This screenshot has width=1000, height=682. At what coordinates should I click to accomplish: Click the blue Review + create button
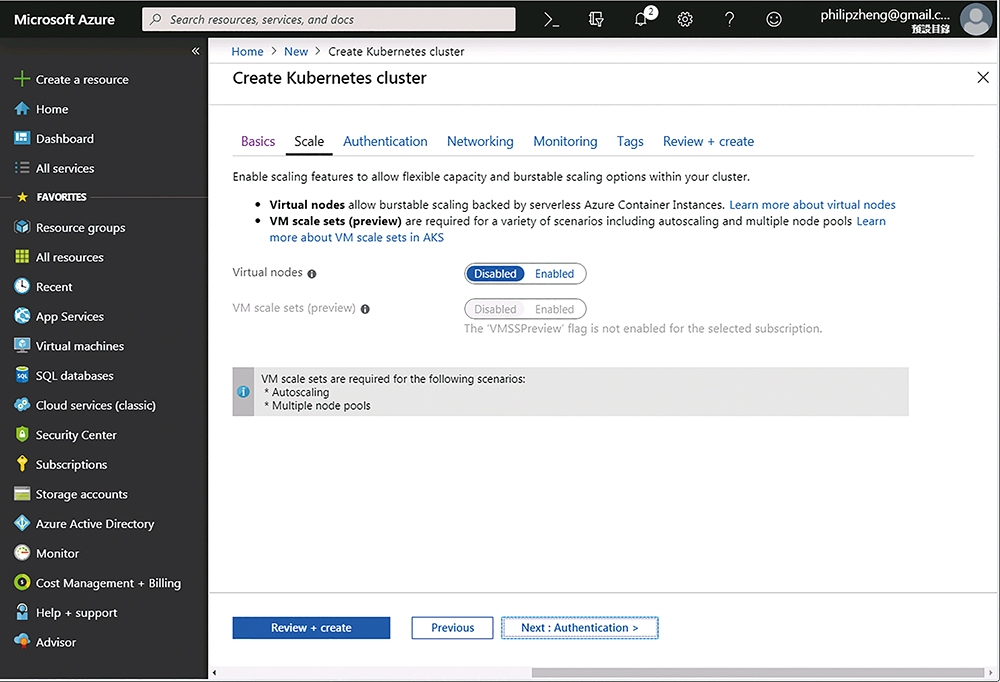pyautogui.click(x=311, y=628)
